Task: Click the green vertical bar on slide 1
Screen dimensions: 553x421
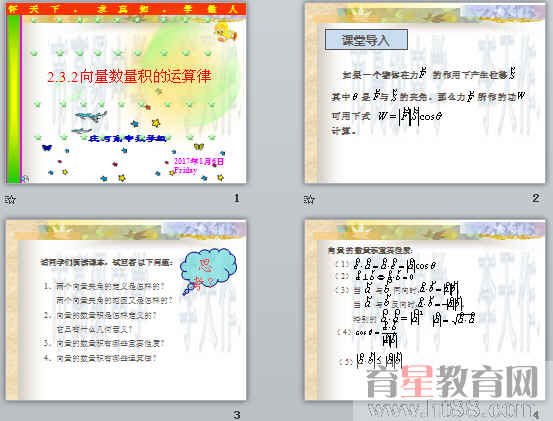Action: 14,99
